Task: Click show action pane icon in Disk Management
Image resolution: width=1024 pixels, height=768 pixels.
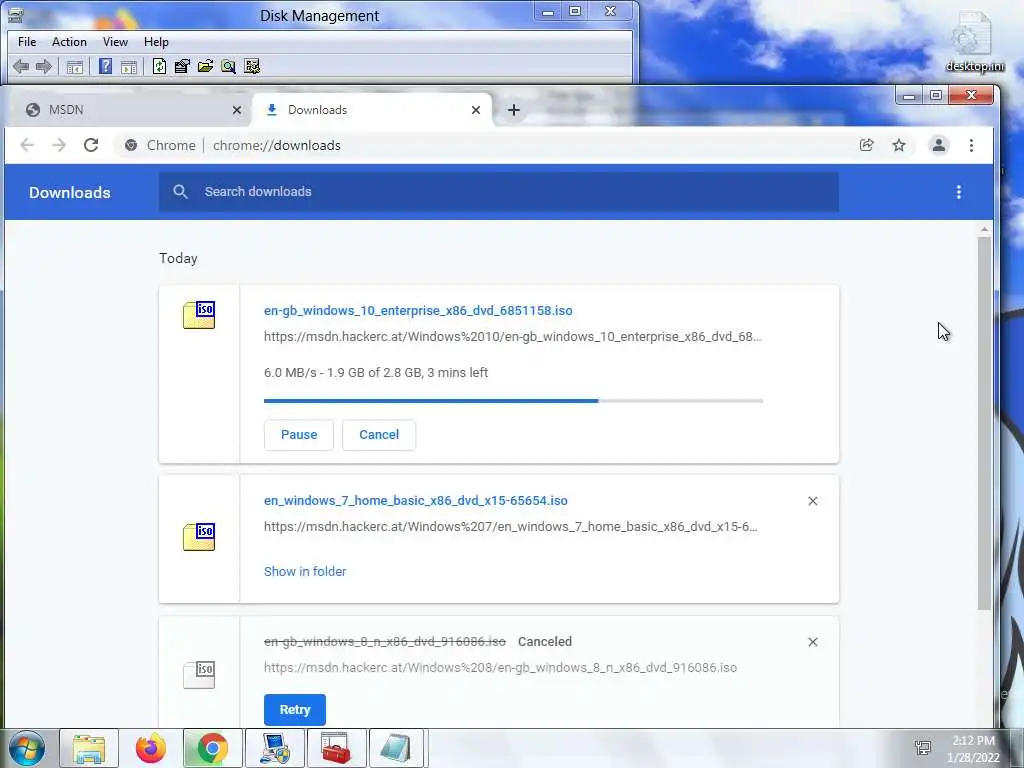Action: pos(129,67)
